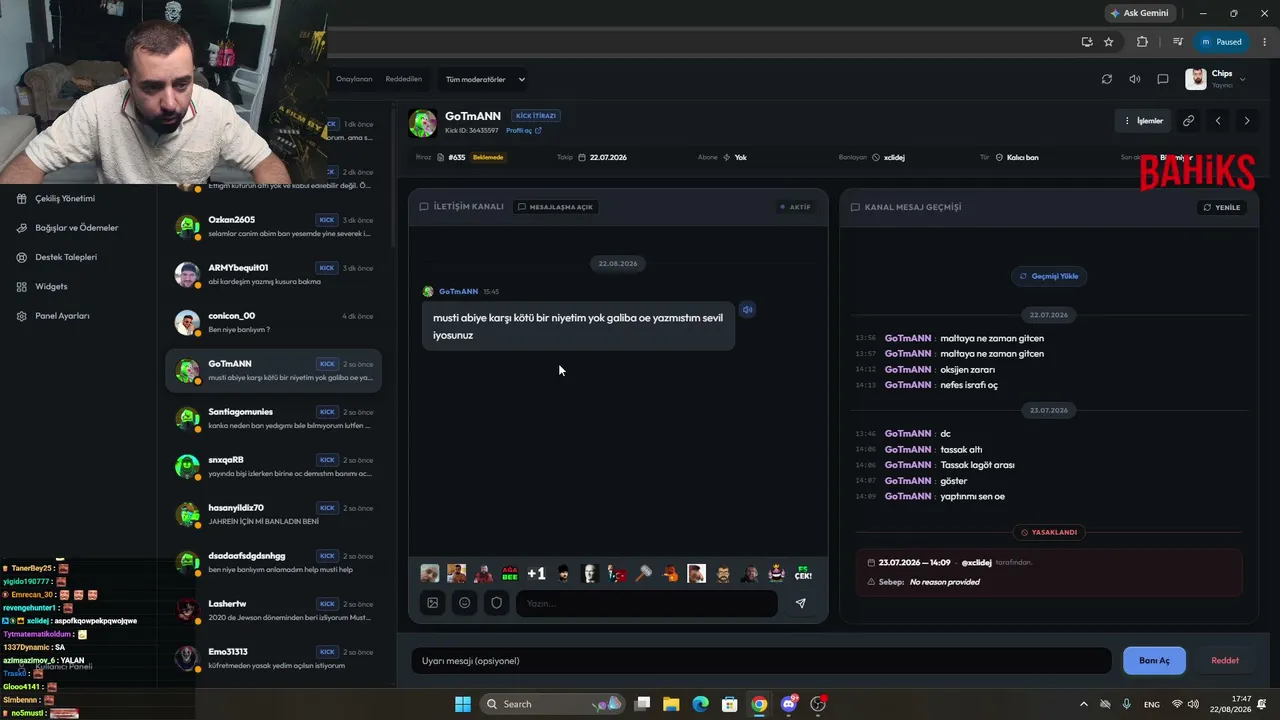The width and height of the screenshot is (1280, 720).
Task: Select the Ozkan2605 appeal row
Action: tap(274, 226)
